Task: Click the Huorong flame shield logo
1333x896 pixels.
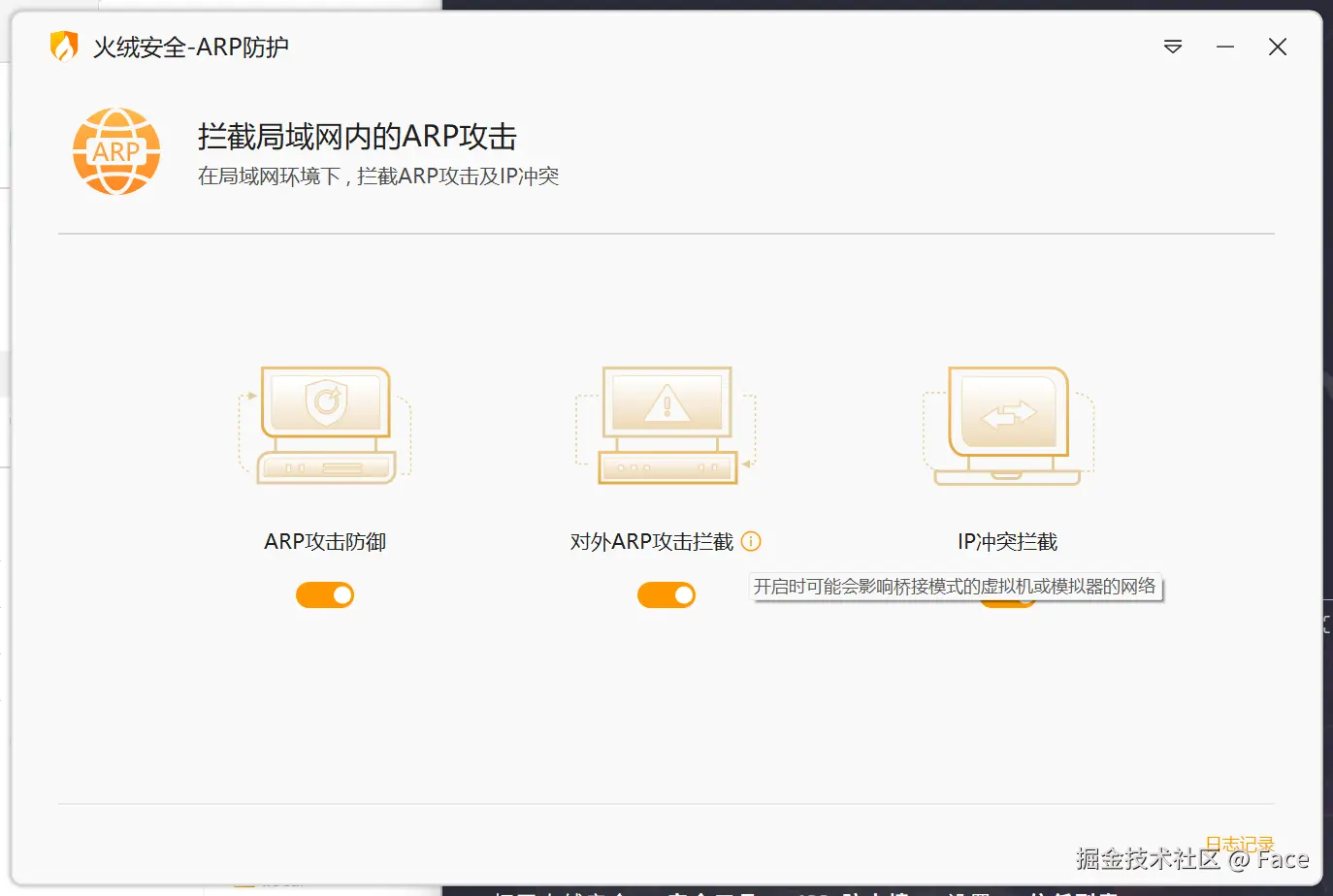Action: 64,46
